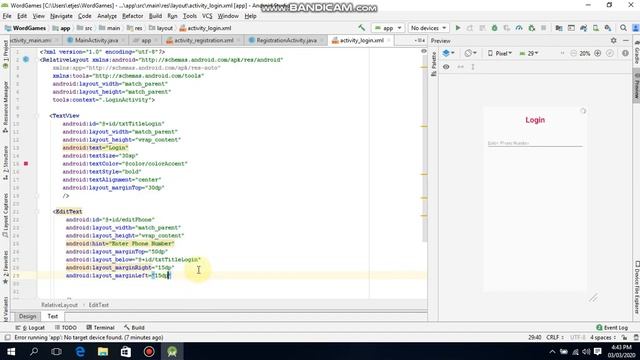Open Project tool window on left strip

[x=5, y=54]
